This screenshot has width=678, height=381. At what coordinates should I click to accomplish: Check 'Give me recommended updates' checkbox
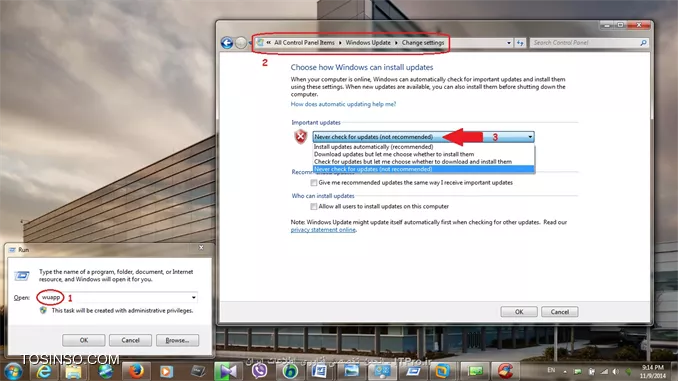click(x=313, y=183)
